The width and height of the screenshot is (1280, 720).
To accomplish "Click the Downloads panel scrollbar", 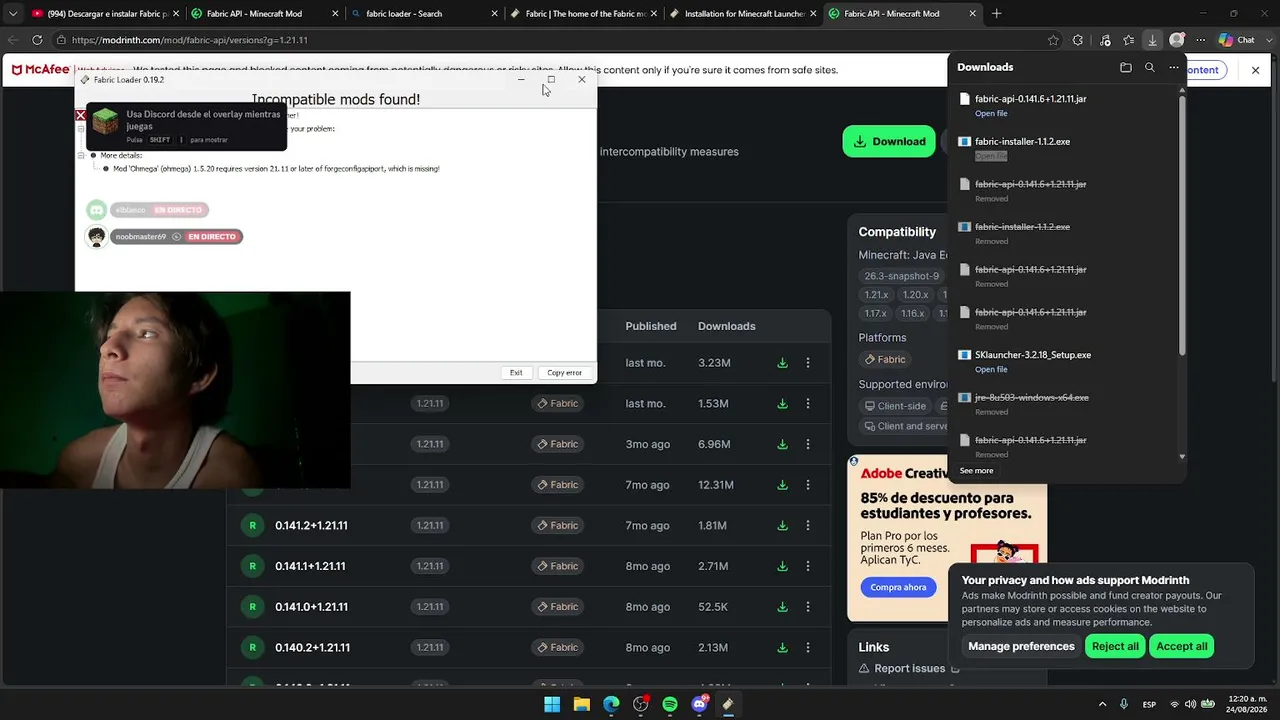I will (x=1182, y=227).
